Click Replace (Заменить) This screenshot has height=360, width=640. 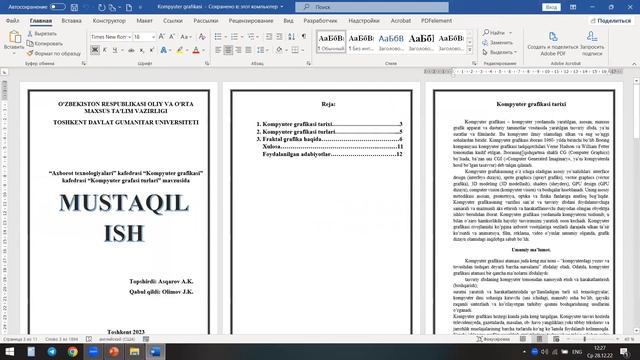click(497, 42)
